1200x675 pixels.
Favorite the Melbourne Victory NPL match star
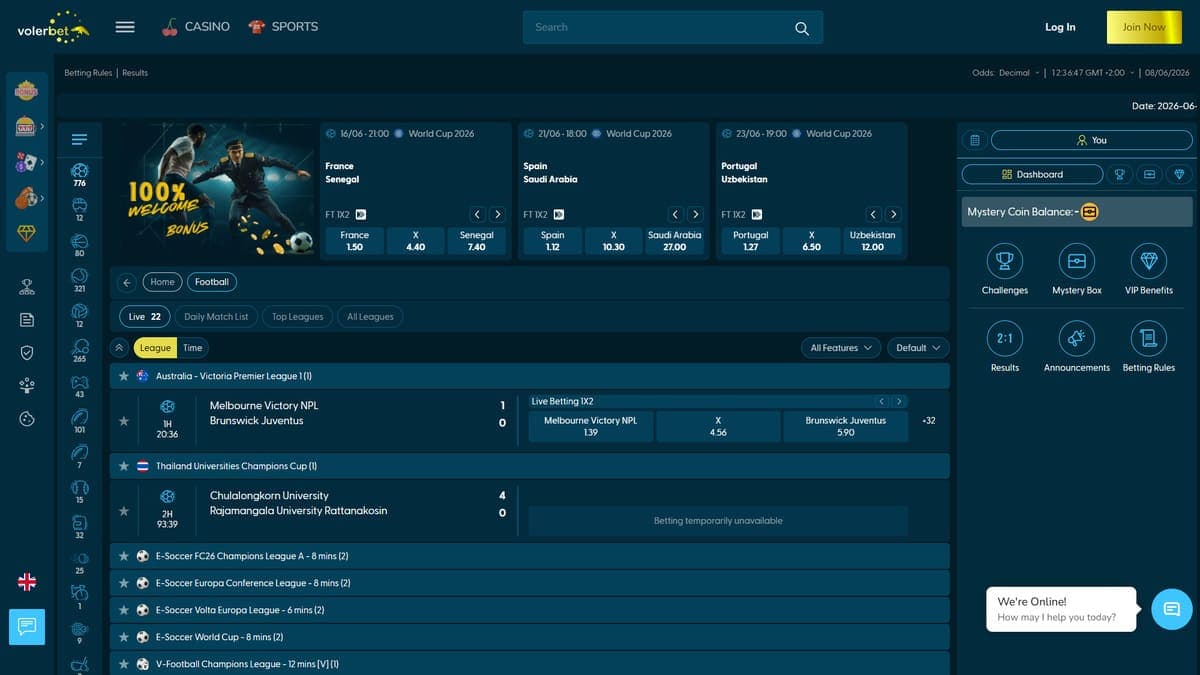(124, 421)
